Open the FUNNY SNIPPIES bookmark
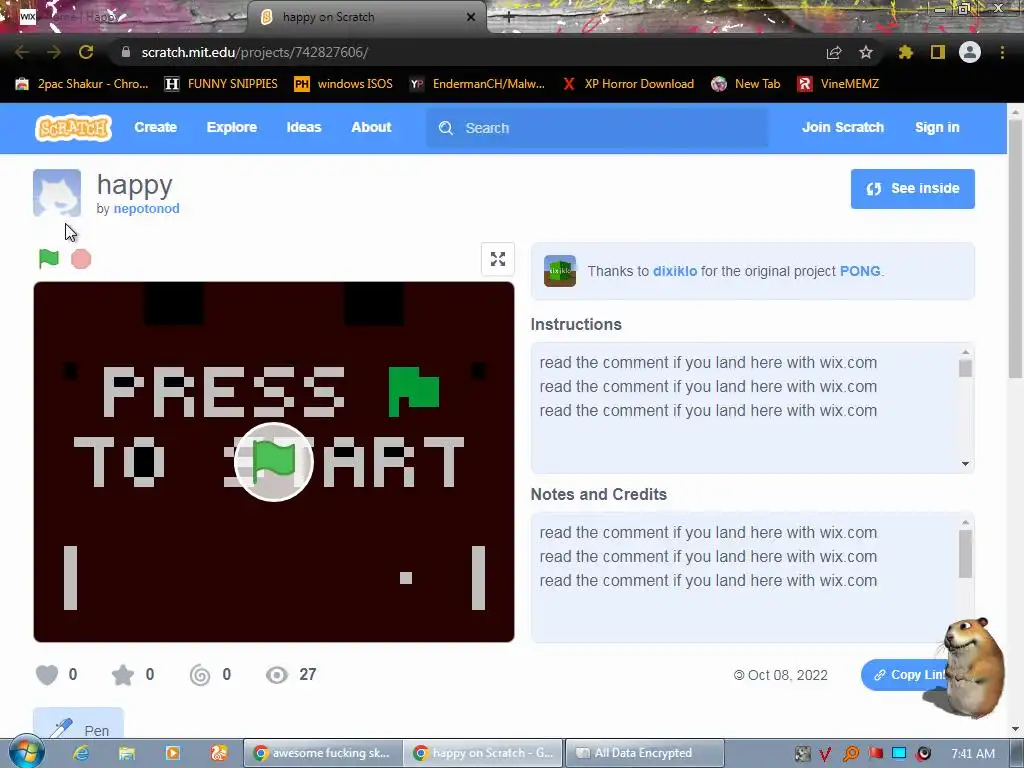 tap(221, 84)
